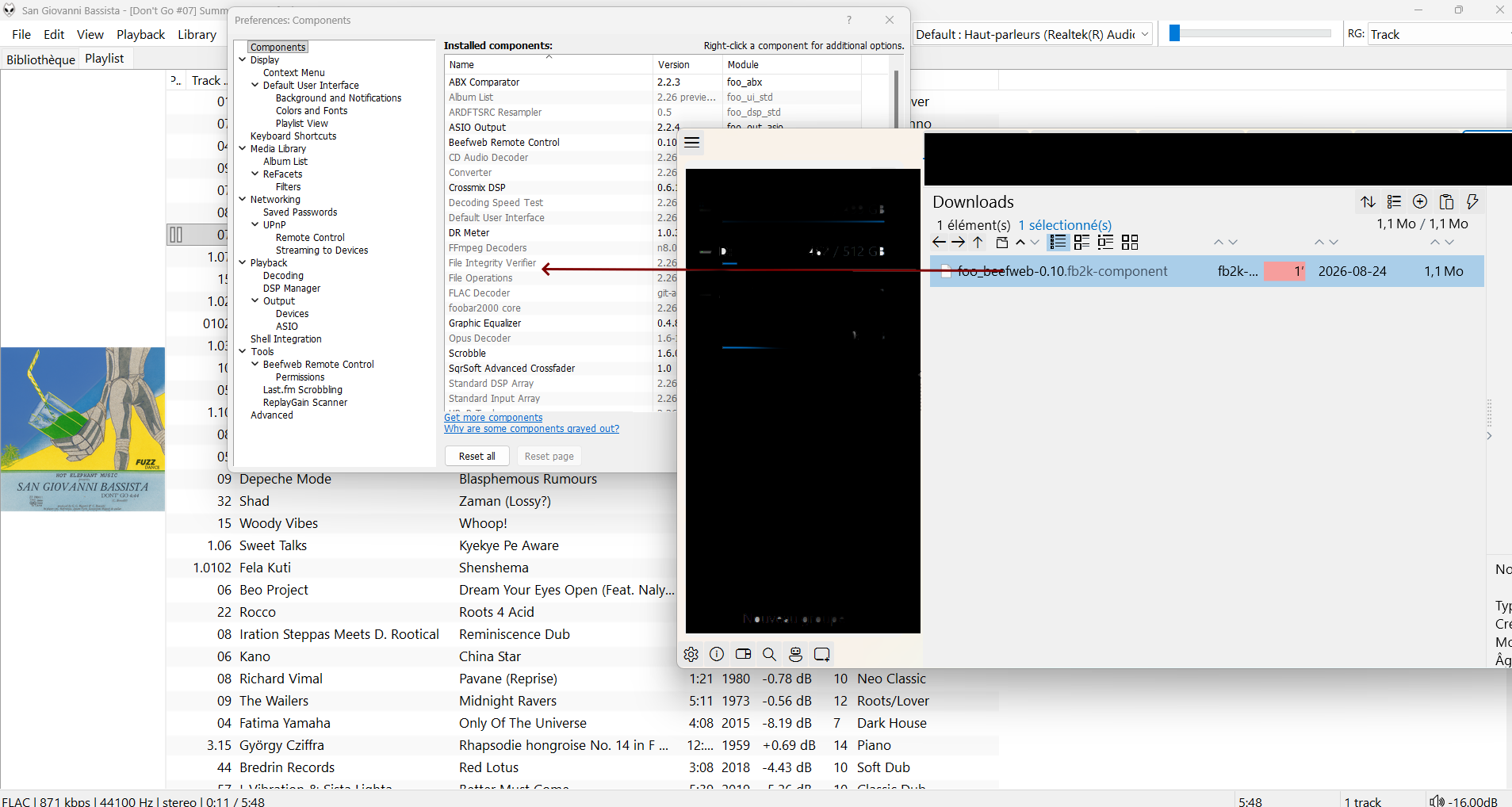1512x807 pixels.
Task: Click the paused-track indicator in the playlist
Action: tap(176, 235)
